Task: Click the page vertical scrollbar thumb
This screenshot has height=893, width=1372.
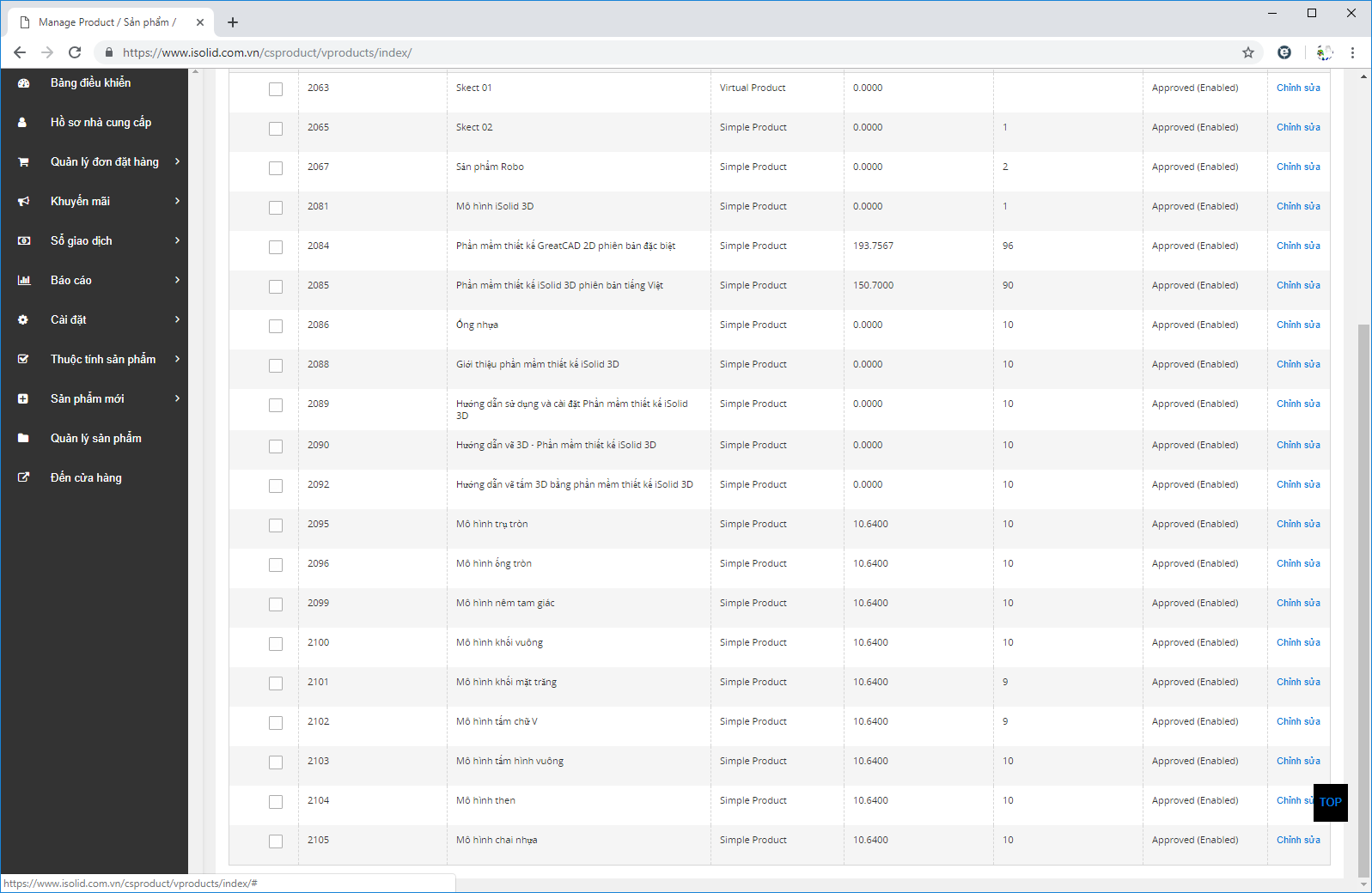Action: coord(1364,601)
